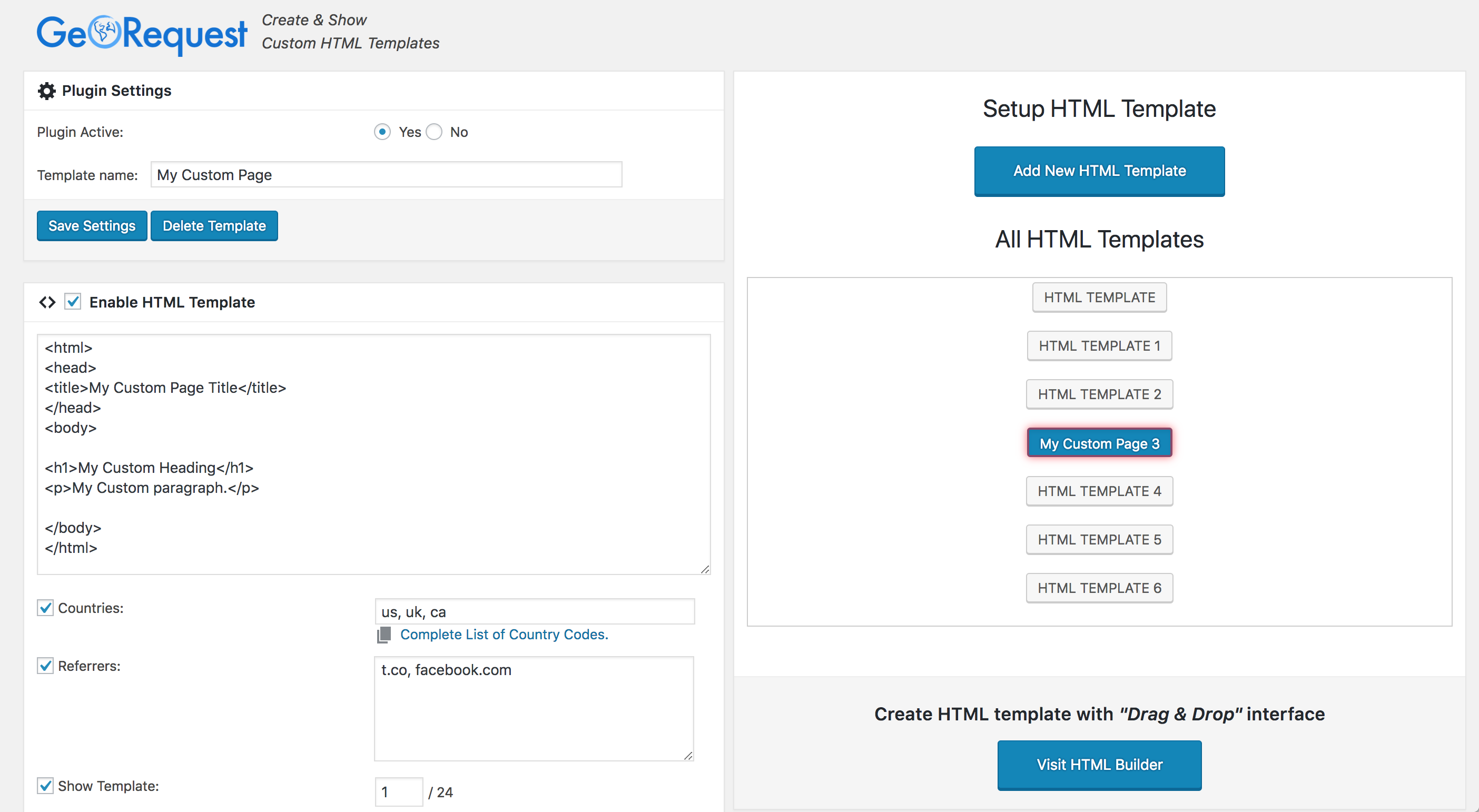The image size is (1479, 812).
Task: Click the Template name input field
Action: [387, 174]
